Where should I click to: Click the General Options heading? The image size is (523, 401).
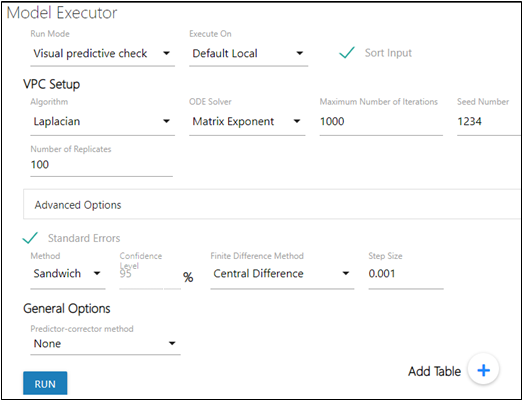[x=67, y=308]
